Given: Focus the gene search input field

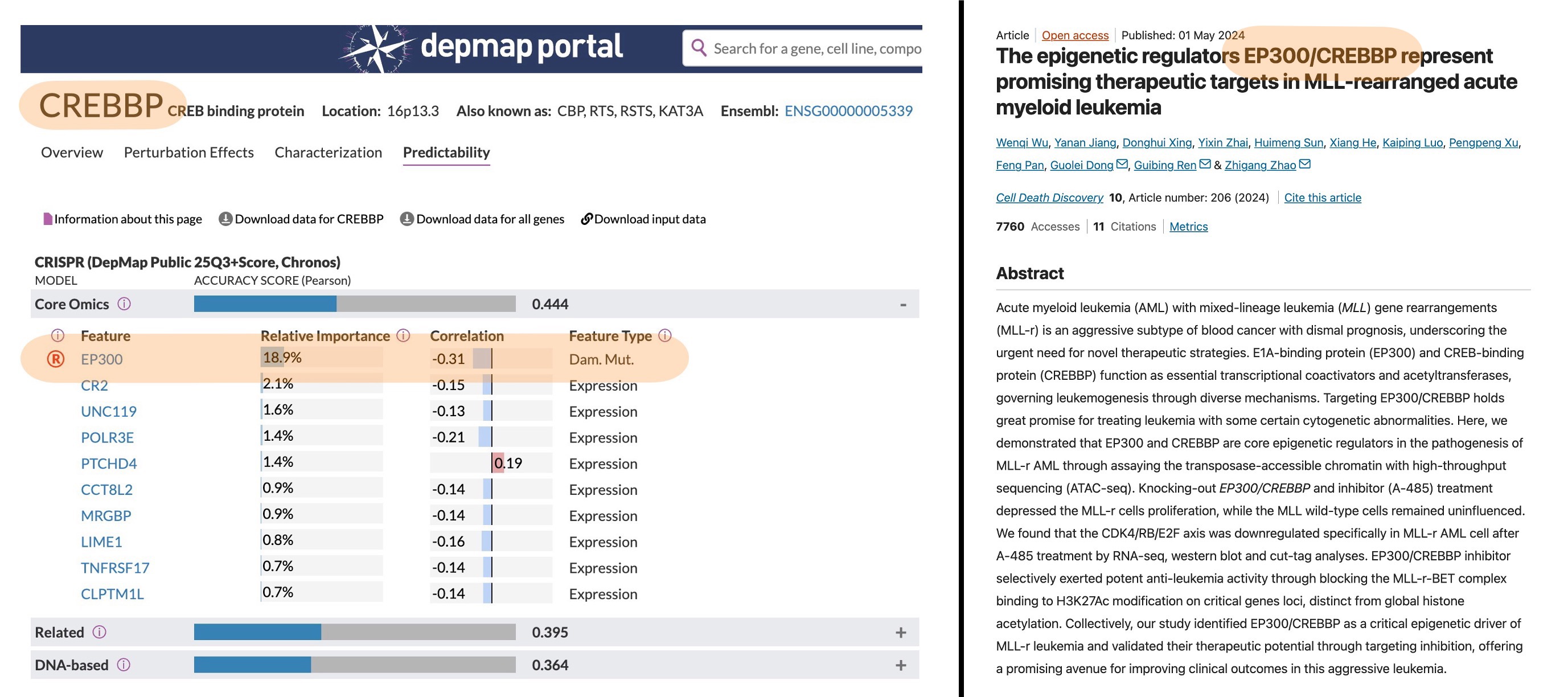Looking at the screenshot, I should [x=816, y=48].
